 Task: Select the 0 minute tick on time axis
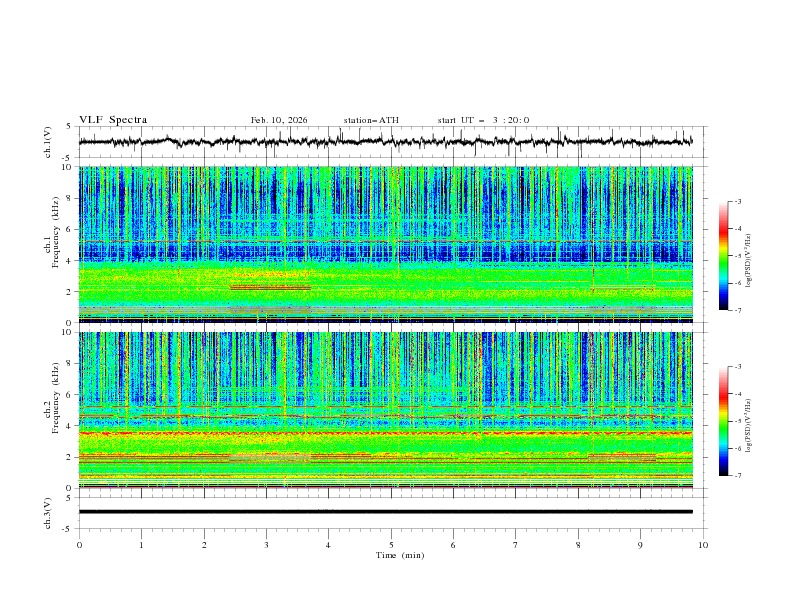pos(79,544)
